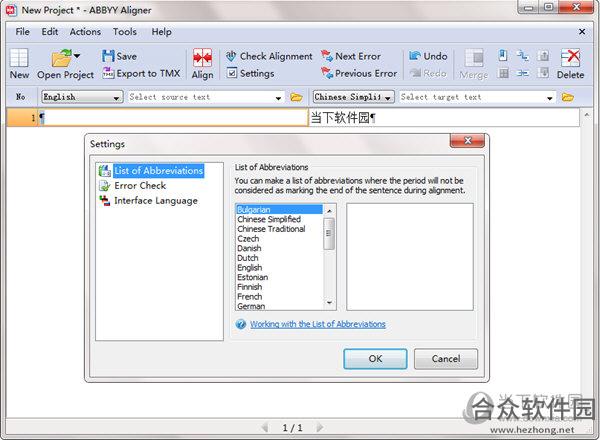Image resolution: width=600 pixels, height=440 pixels.
Task: Click the join segments blue icon
Action: 522,73
